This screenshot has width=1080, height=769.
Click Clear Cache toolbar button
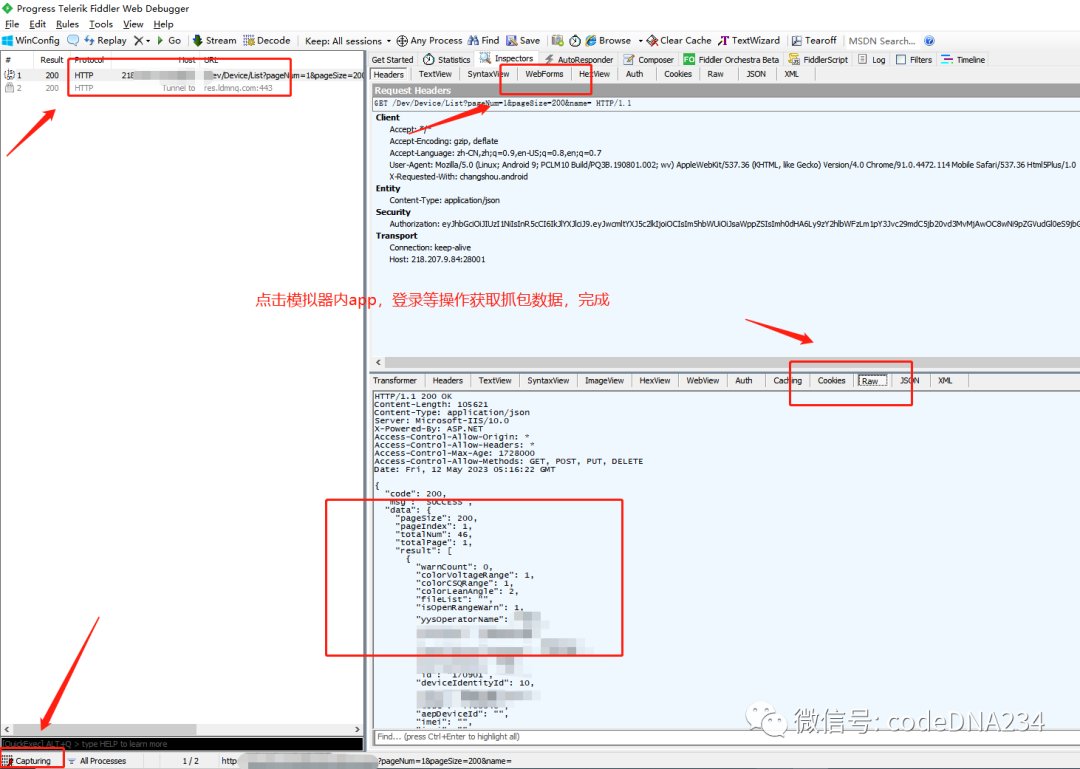click(678, 41)
